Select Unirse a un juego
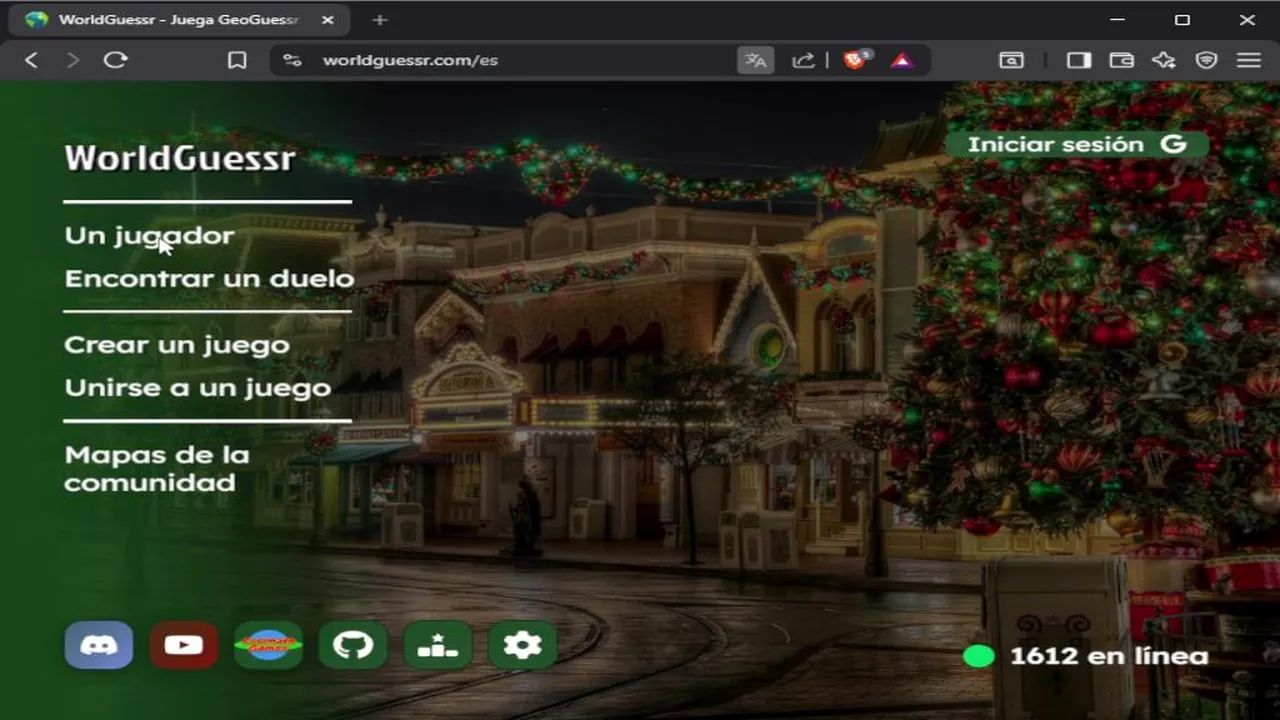Viewport: 1280px width, 720px height. 198,387
